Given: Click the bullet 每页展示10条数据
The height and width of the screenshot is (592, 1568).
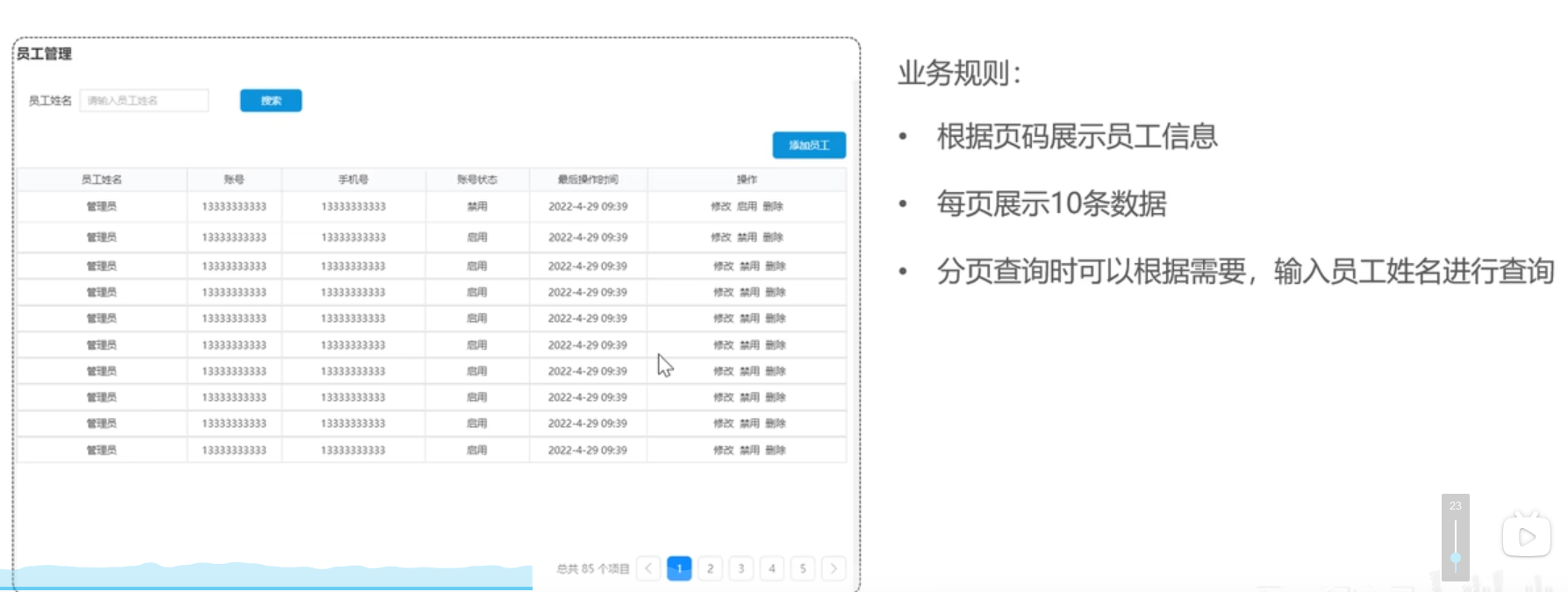Looking at the screenshot, I should pos(1051,203).
